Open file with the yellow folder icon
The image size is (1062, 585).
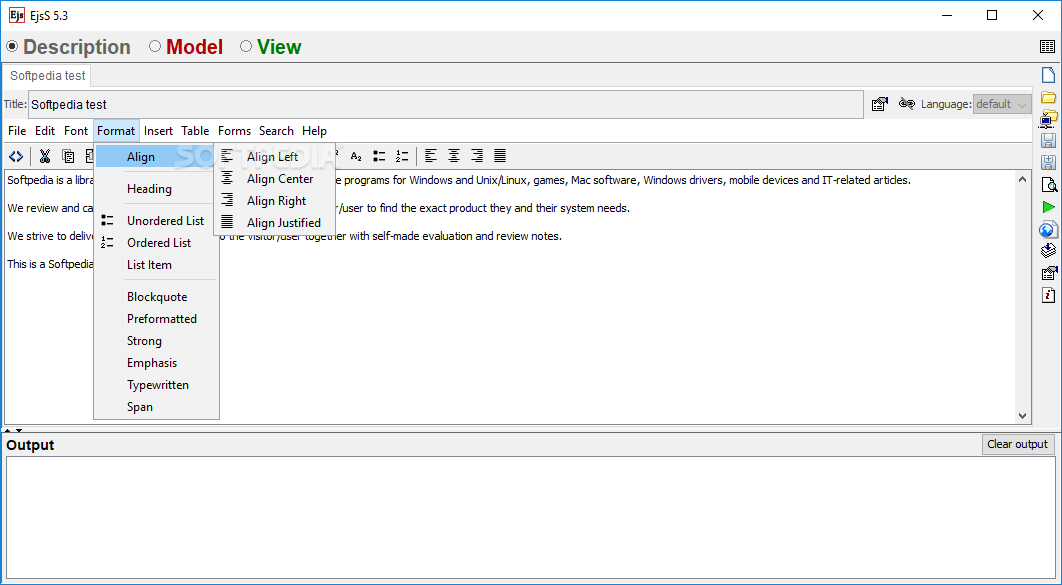coord(1048,97)
